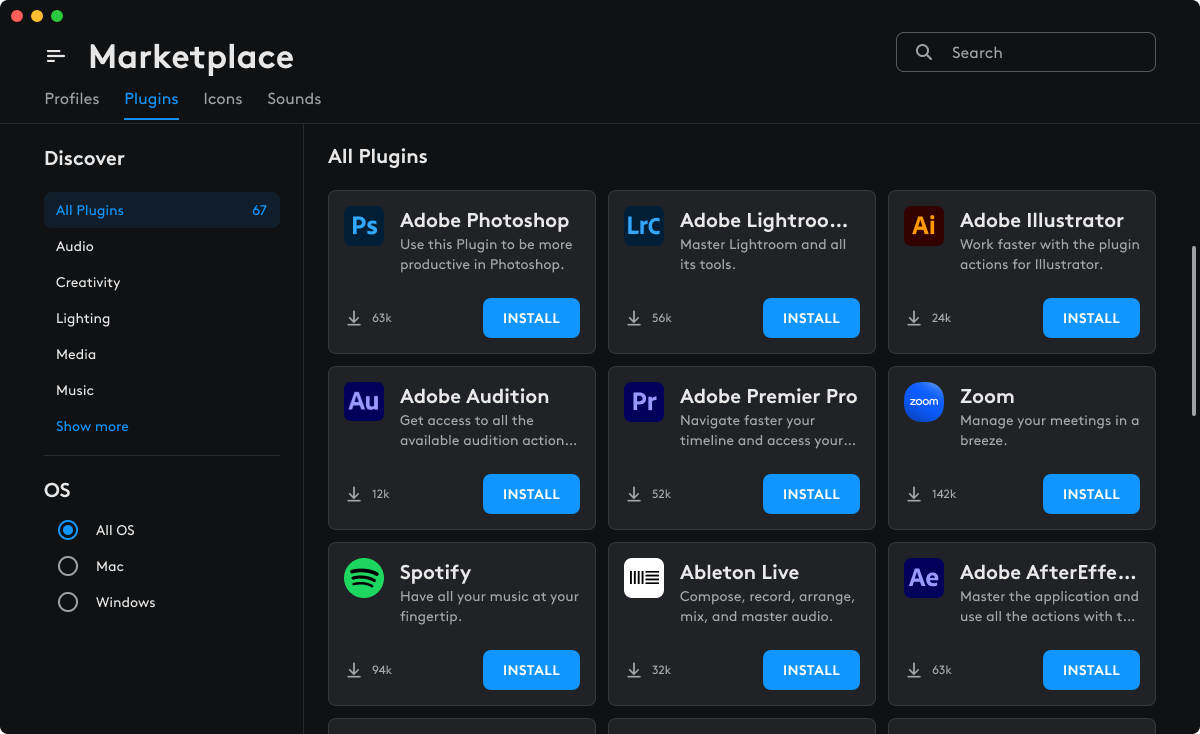Install the Adobe Illustrator plugin
Image resolution: width=1200 pixels, height=734 pixels.
click(1091, 318)
